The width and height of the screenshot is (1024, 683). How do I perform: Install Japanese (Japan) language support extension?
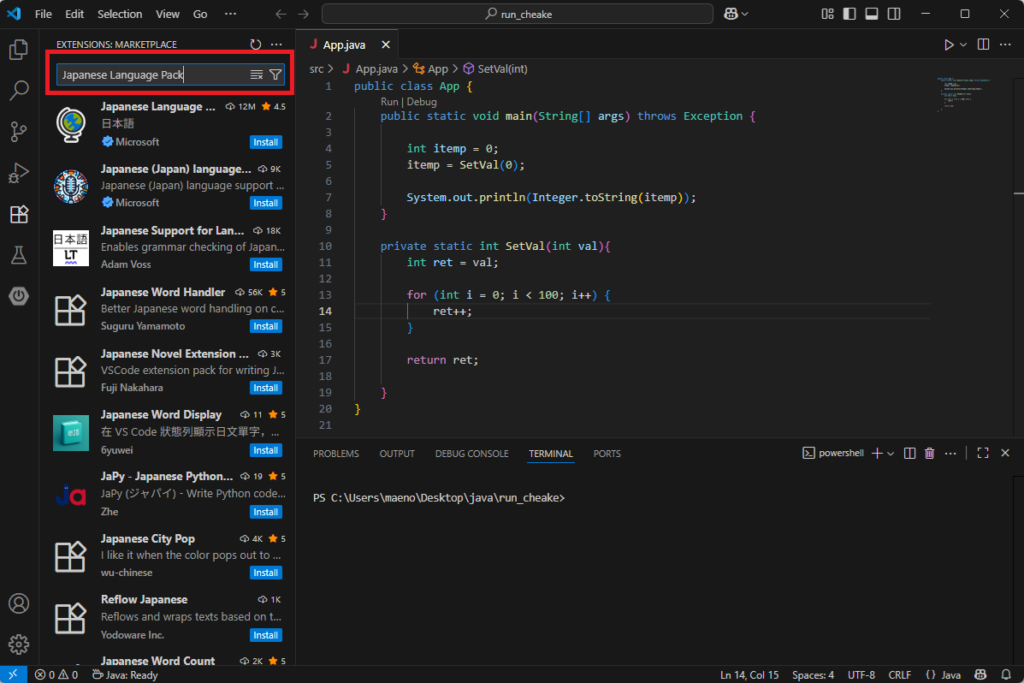pyautogui.click(x=266, y=203)
